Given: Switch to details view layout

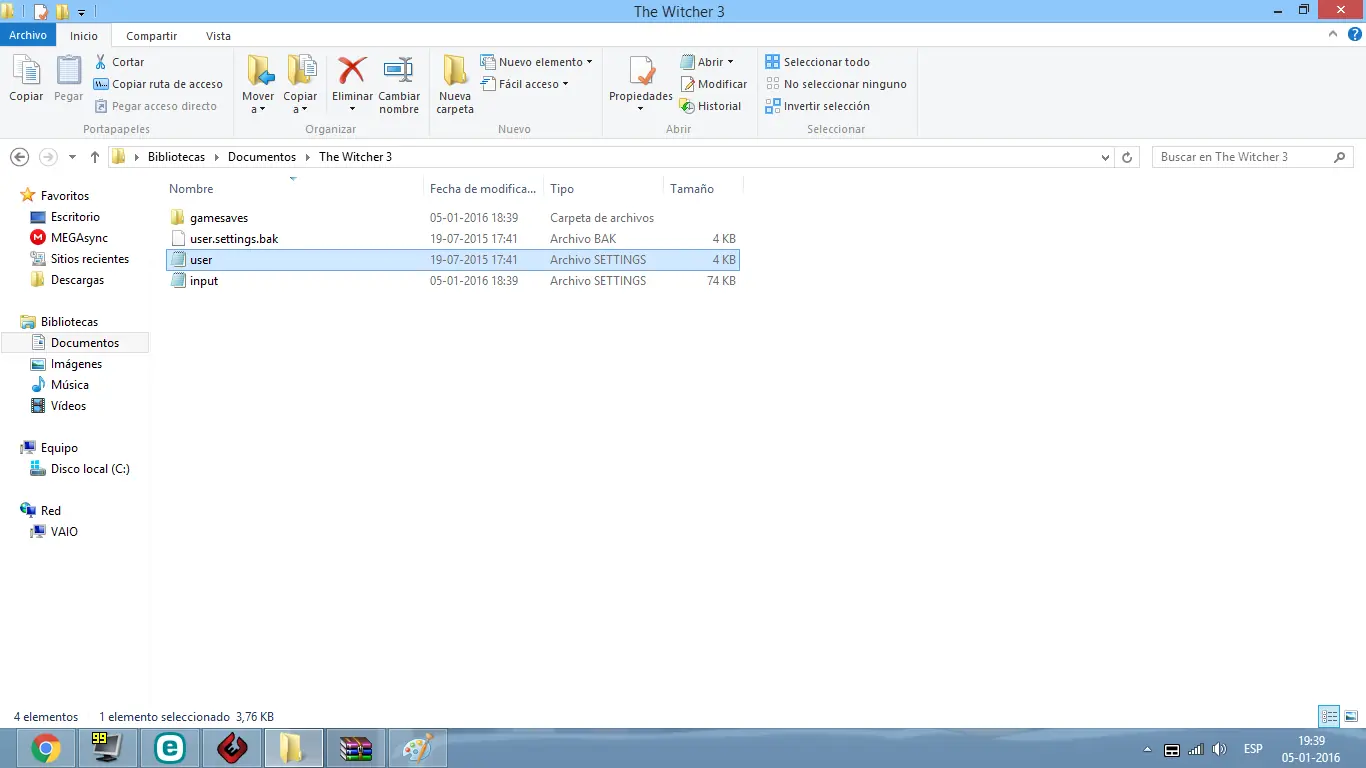Looking at the screenshot, I should click(x=1329, y=716).
